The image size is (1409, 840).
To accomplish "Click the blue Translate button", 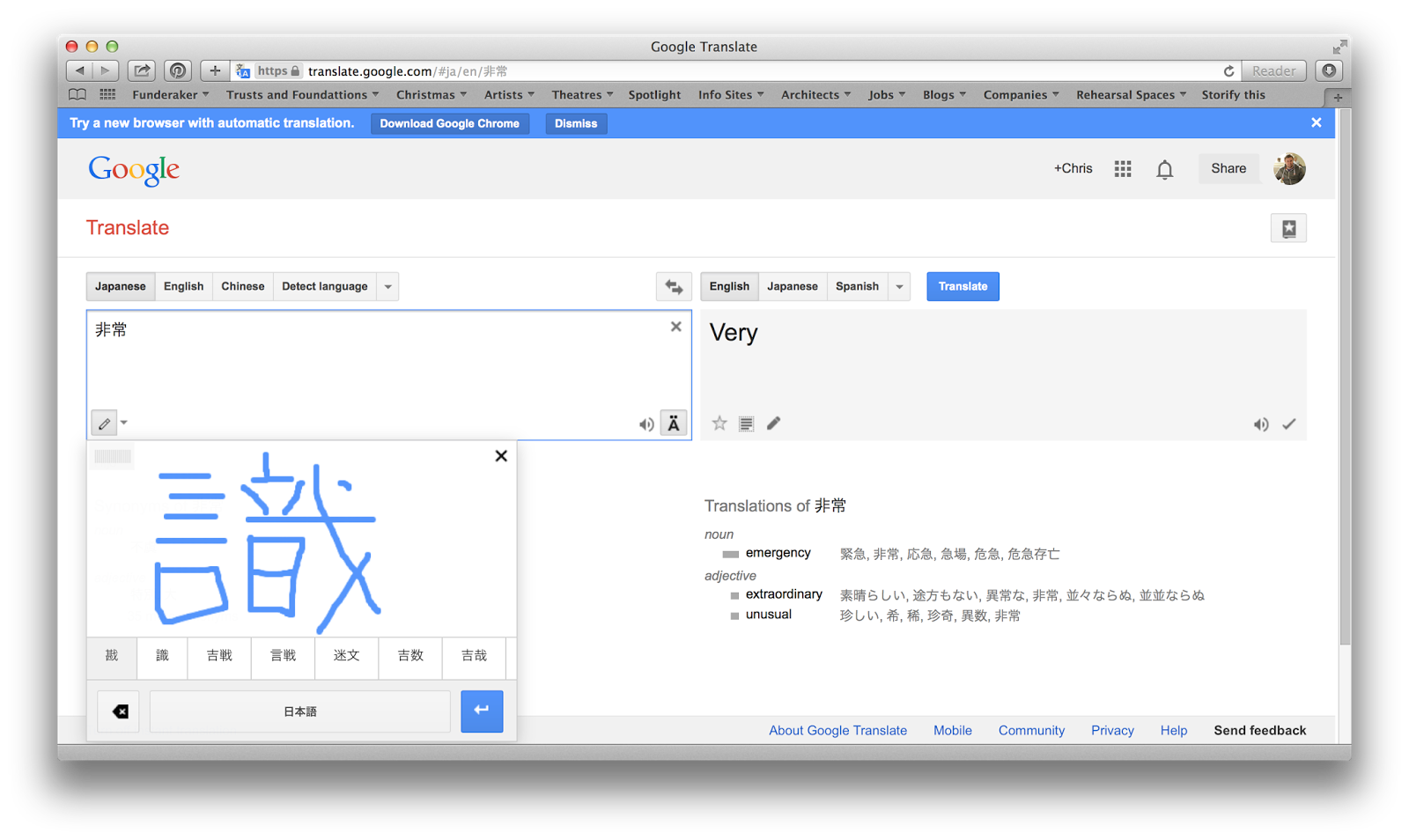I will [963, 286].
